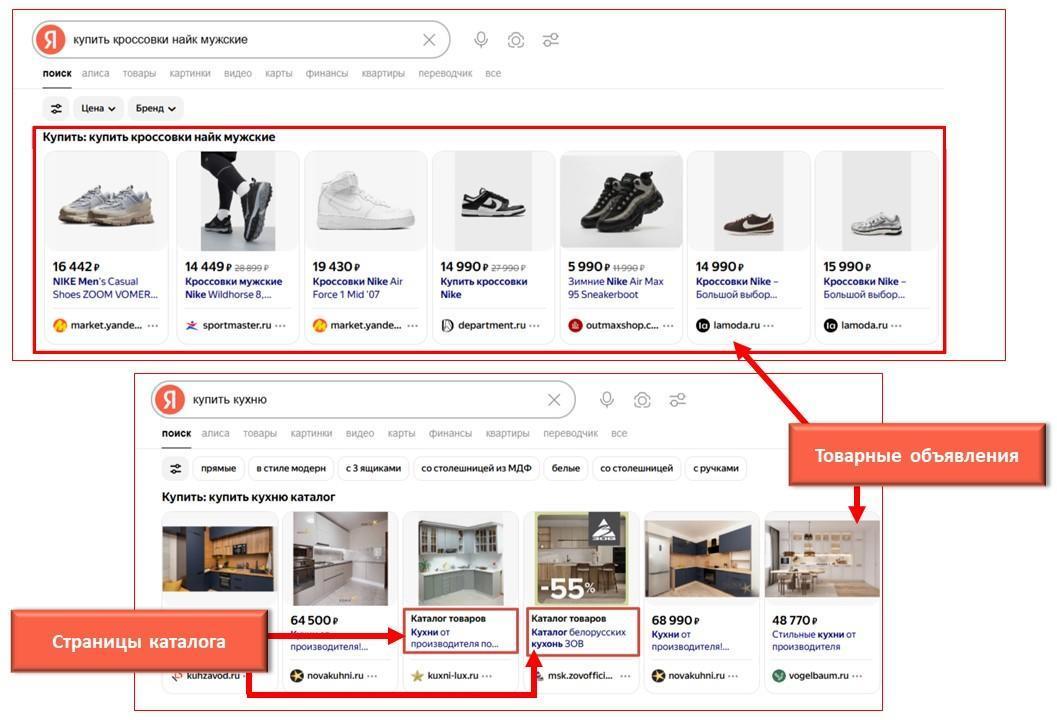Click the red Yandex logo in the kitchen search bar

(x=170, y=400)
